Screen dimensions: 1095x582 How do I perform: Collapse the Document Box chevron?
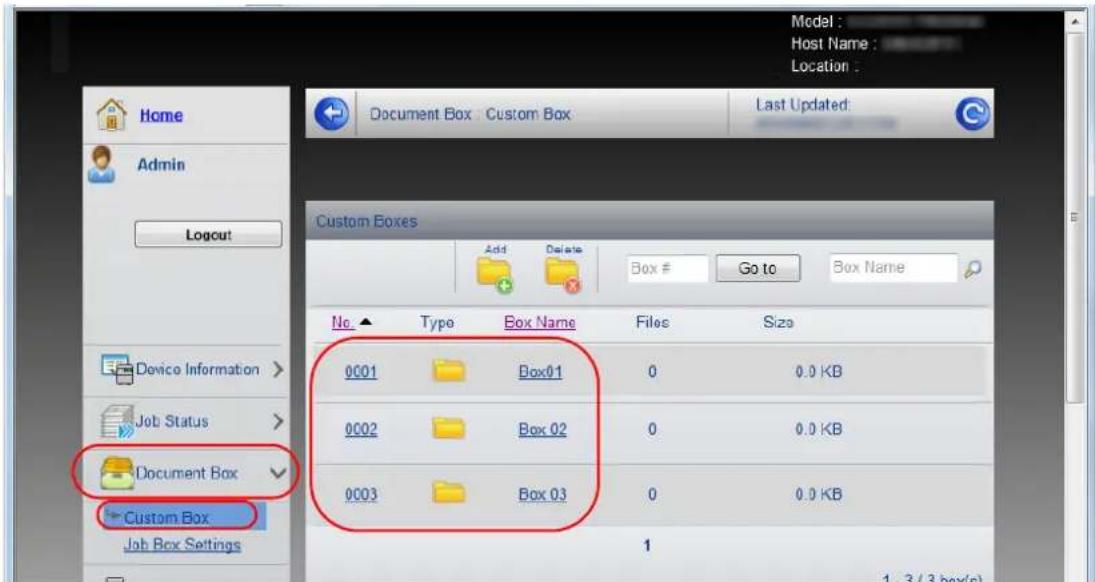(278, 473)
